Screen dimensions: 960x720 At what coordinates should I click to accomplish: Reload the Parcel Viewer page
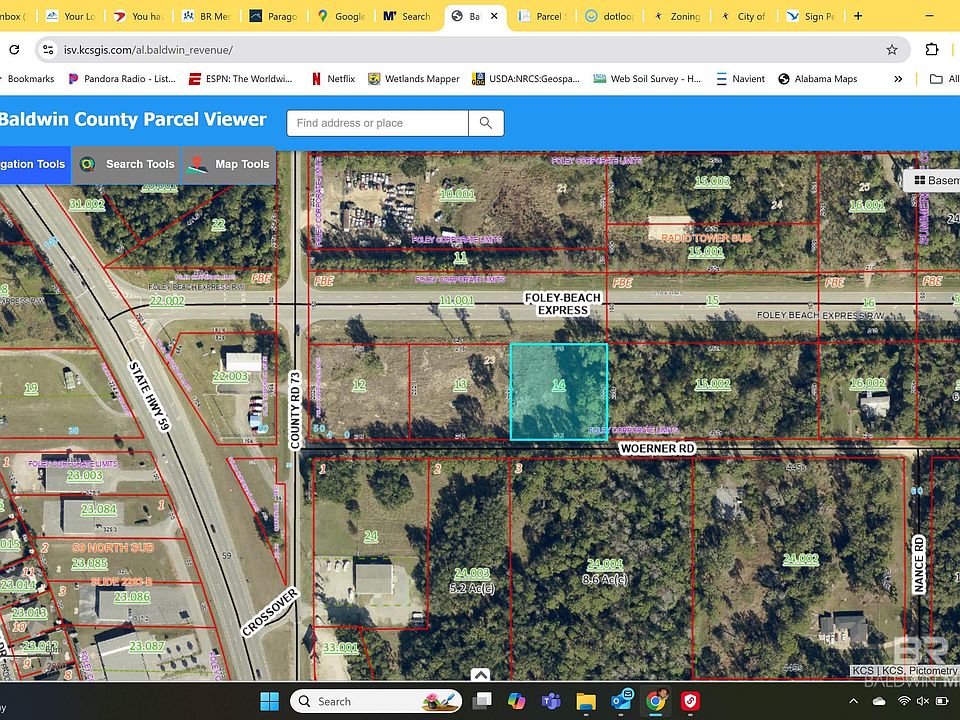14,49
